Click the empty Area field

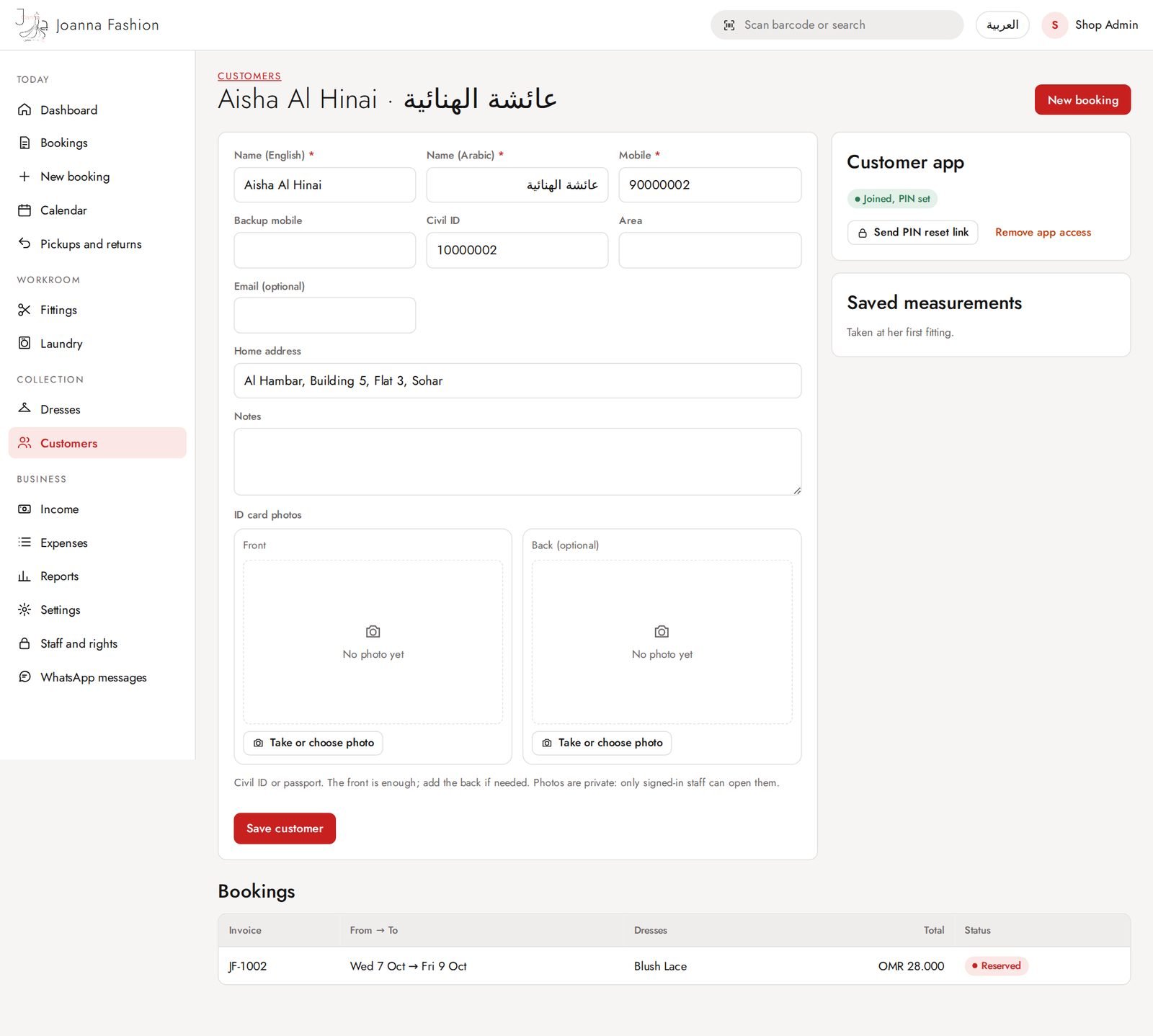pyautogui.click(x=710, y=250)
